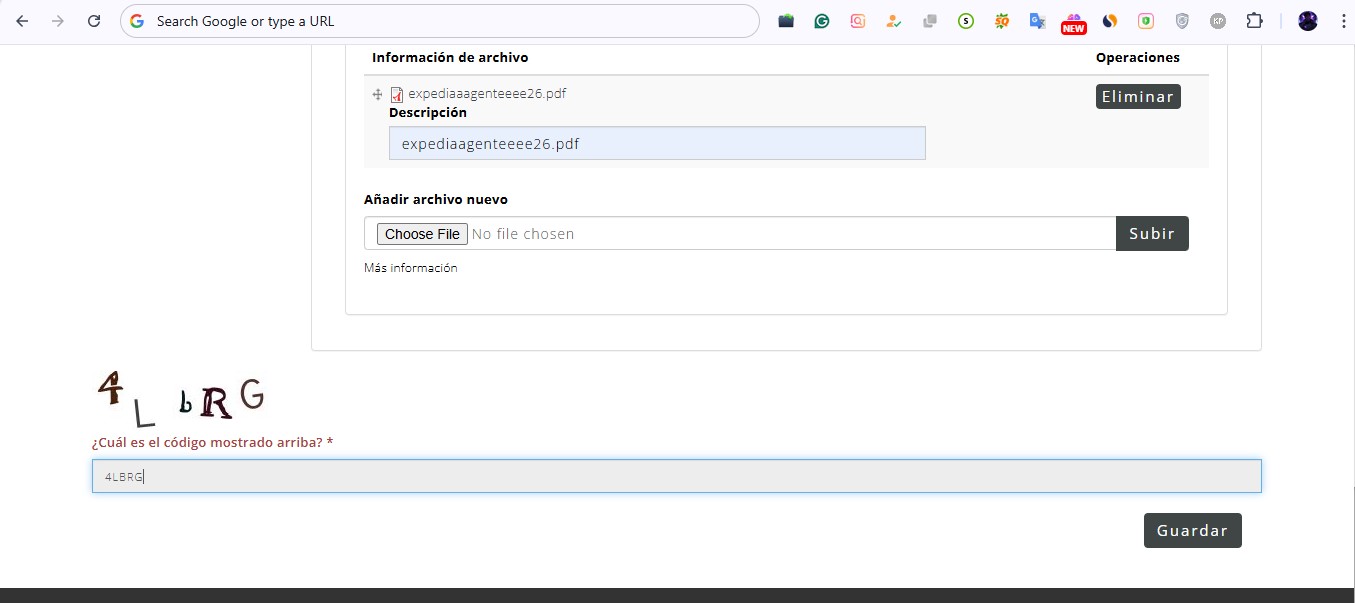
Task: Go back to the previous page
Action: [22, 21]
